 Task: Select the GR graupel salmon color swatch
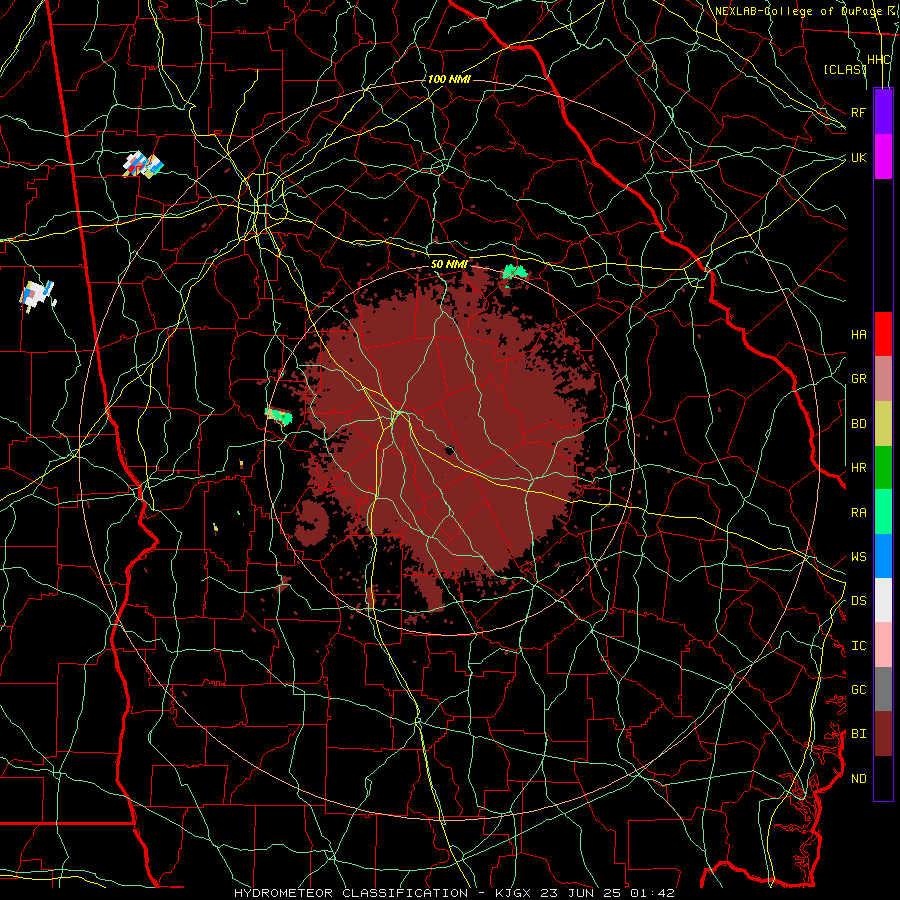(x=883, y=379)
